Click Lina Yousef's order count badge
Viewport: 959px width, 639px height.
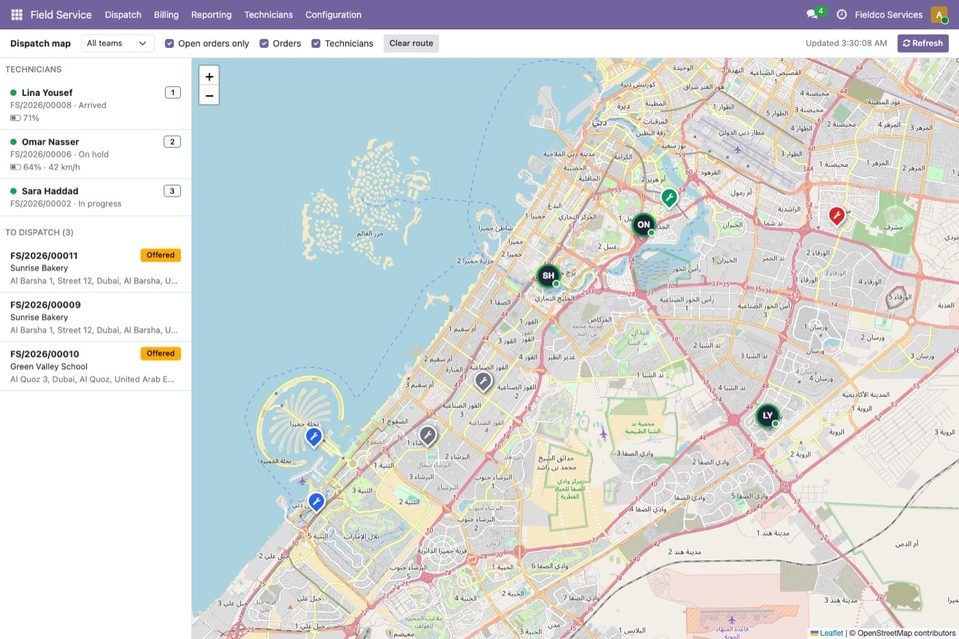coord(172,92)
